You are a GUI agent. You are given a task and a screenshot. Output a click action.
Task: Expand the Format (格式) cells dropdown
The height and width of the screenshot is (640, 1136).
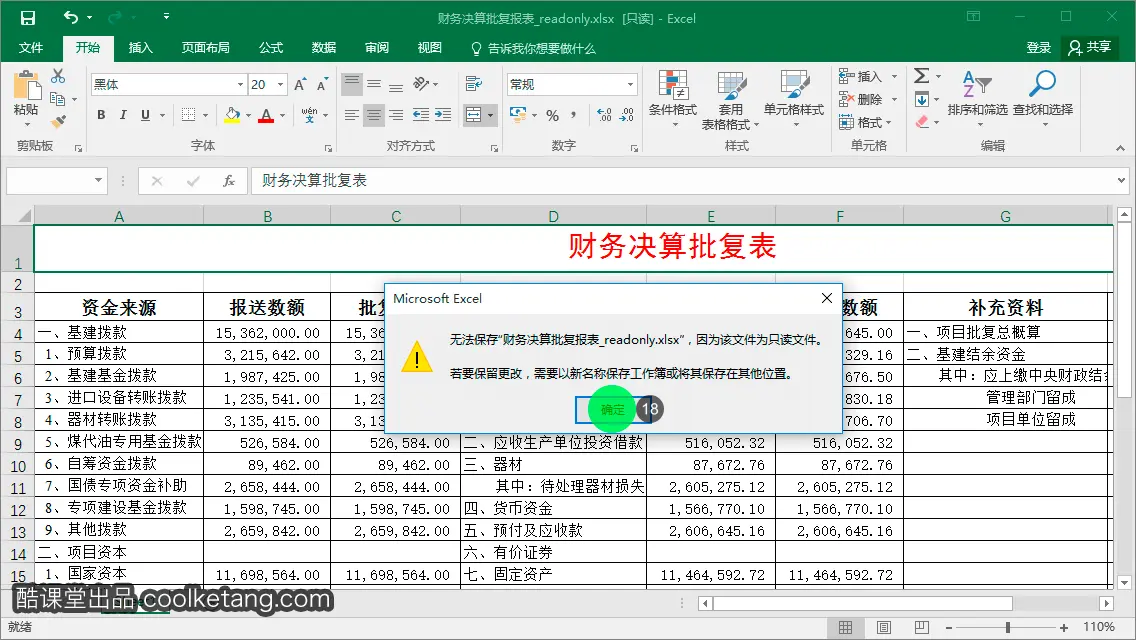click(889, 122)
